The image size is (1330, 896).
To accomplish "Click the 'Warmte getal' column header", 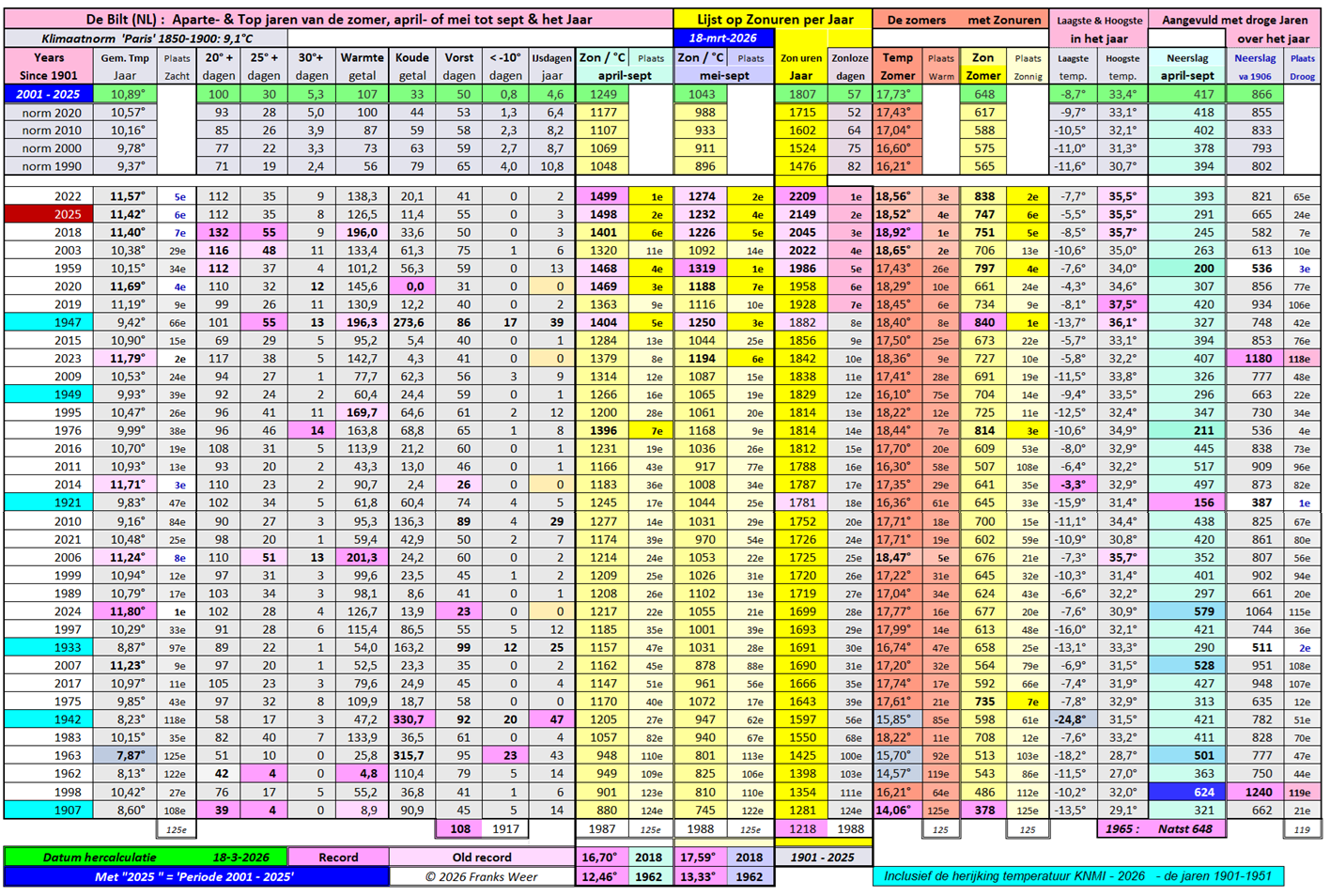I will pos(361,67).
